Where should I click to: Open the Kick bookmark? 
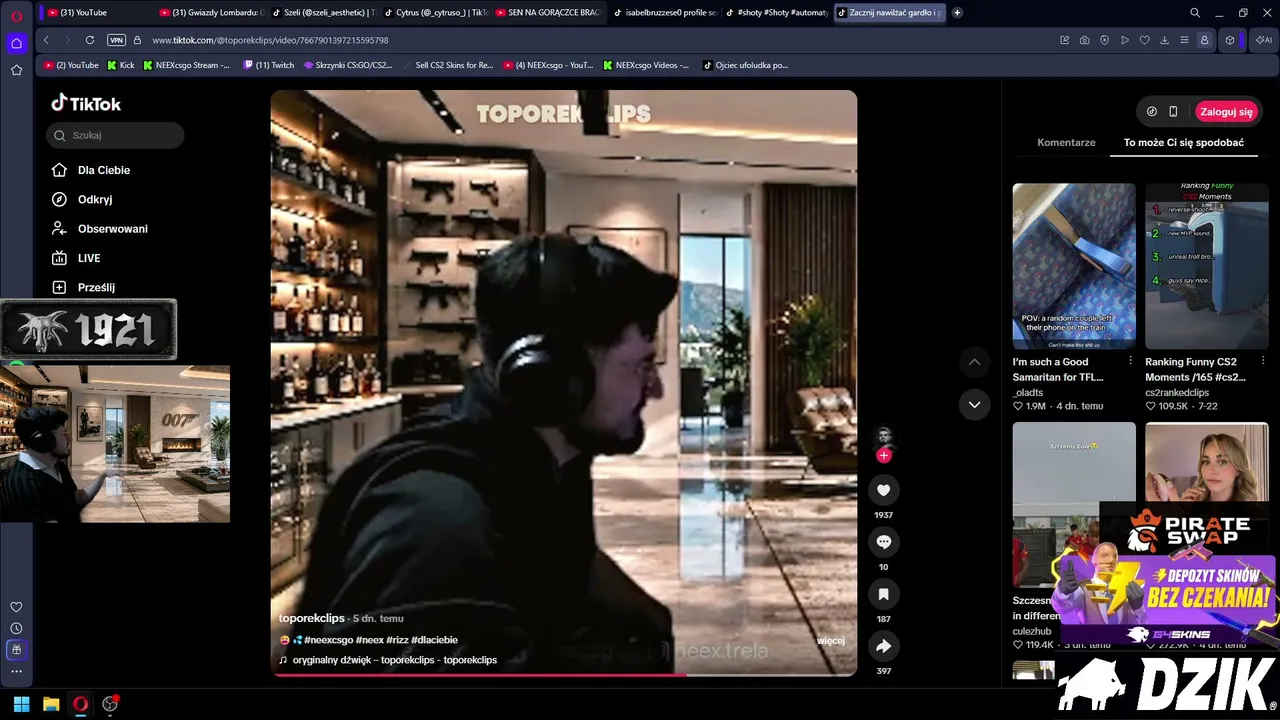click(x=121, y=65)
